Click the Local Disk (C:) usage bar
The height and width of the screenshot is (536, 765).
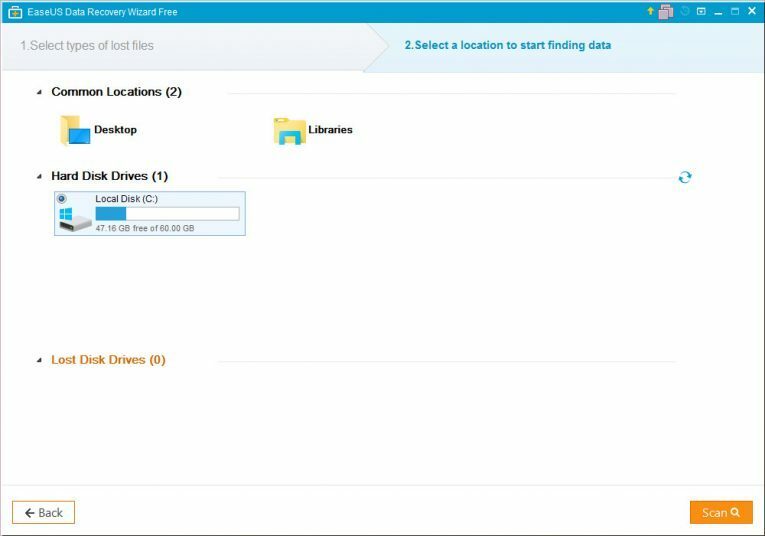(x=167, y=214)
